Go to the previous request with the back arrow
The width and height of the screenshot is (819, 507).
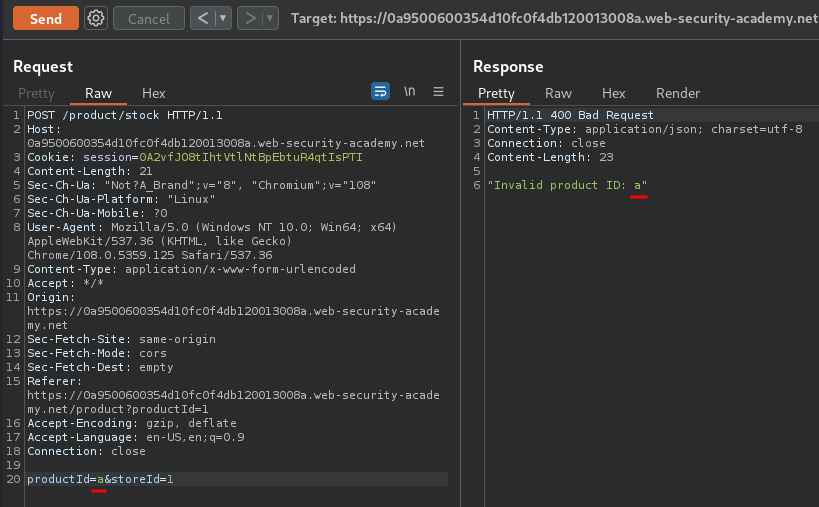point(203,19)
